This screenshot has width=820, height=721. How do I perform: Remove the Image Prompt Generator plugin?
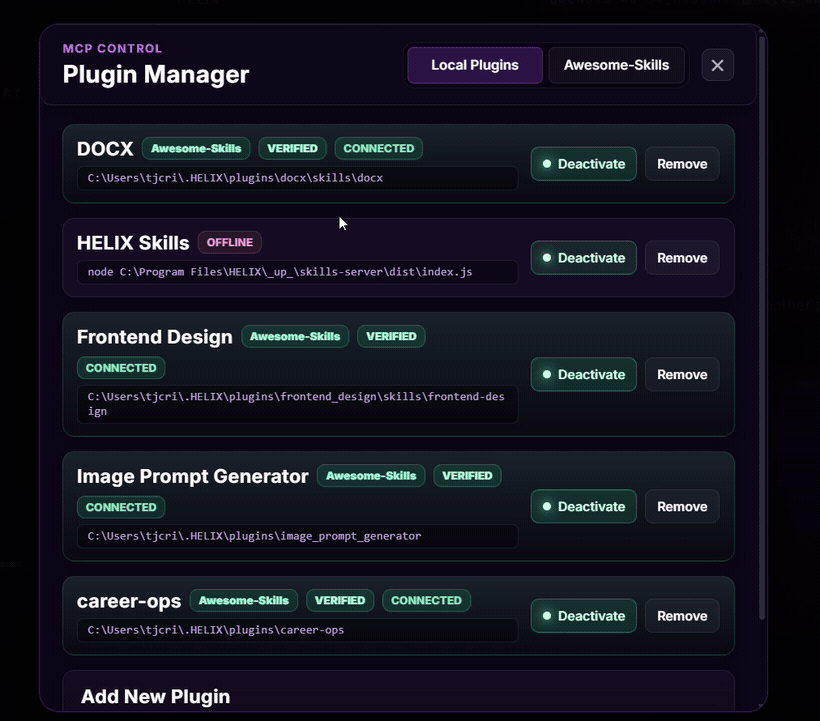coord(682,507)
